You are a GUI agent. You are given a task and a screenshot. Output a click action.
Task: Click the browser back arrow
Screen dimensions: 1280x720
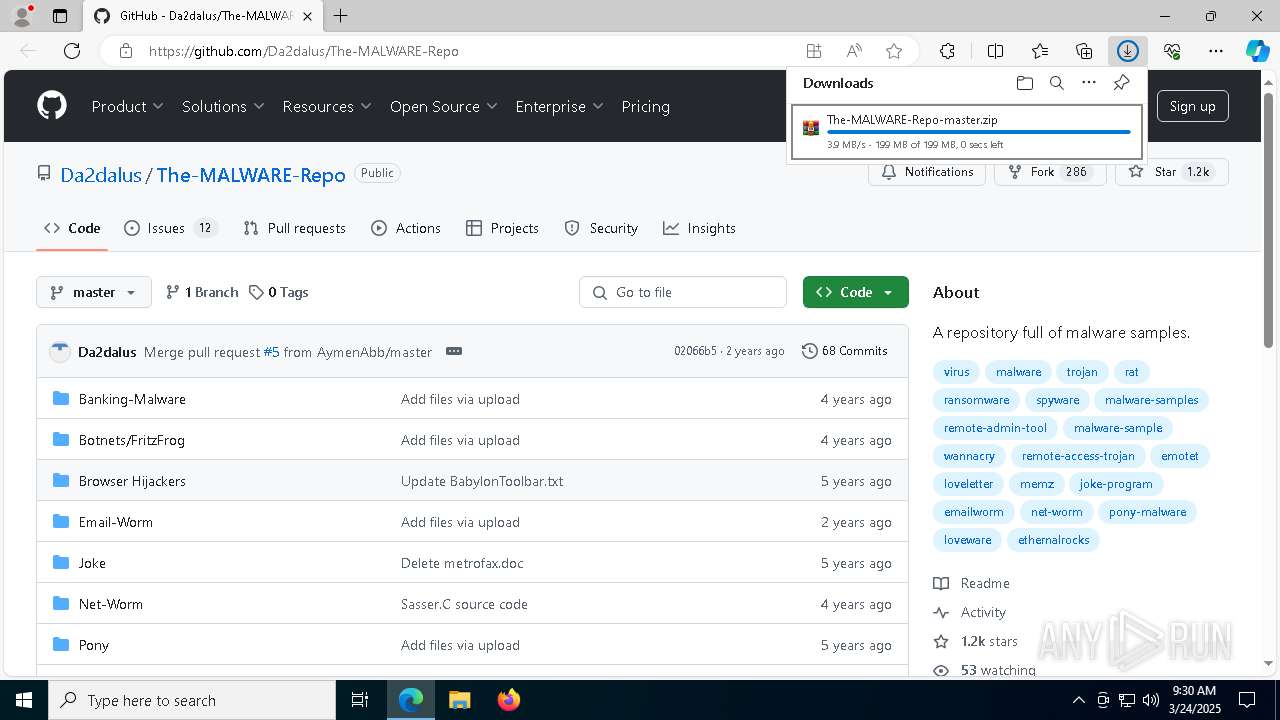[x=28, y=51]
